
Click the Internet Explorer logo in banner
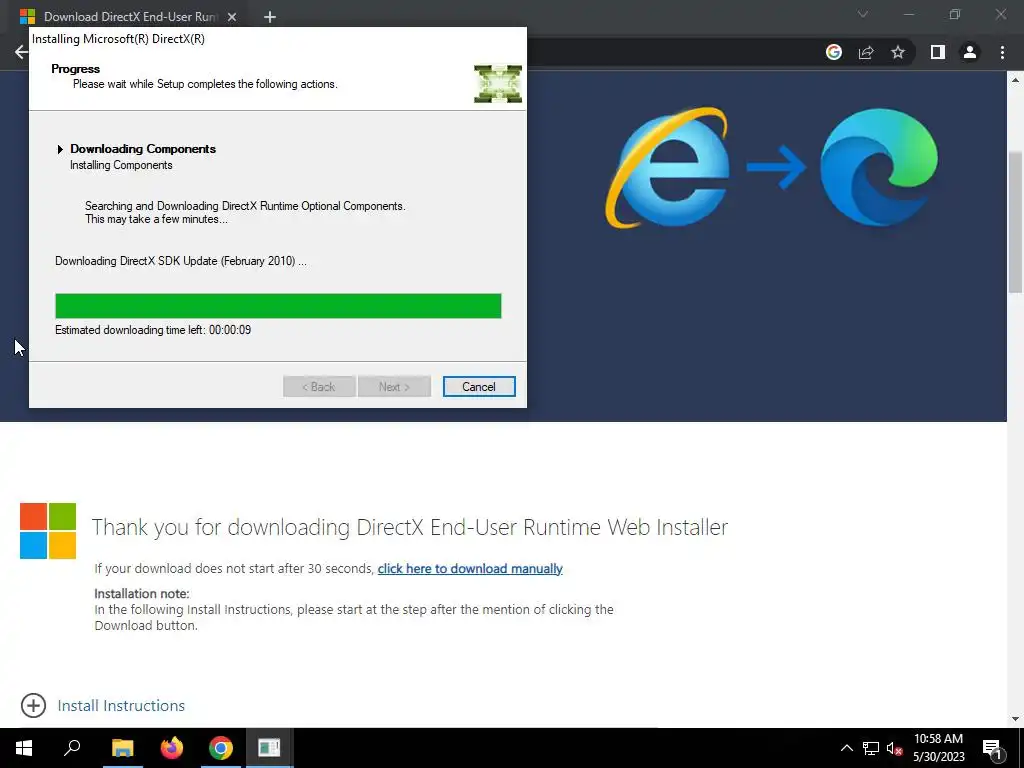[x=667, y=167]
